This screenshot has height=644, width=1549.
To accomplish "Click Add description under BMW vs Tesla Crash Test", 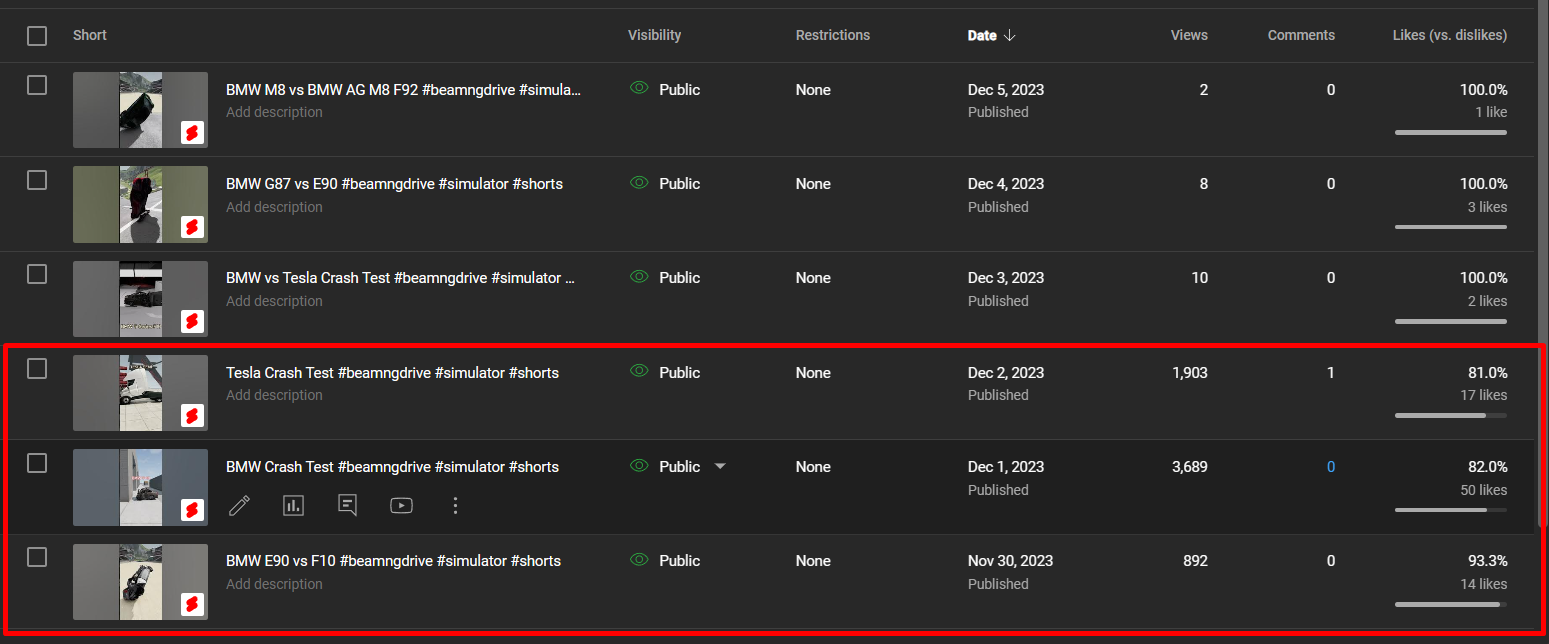I will click(x=274, y=301).
